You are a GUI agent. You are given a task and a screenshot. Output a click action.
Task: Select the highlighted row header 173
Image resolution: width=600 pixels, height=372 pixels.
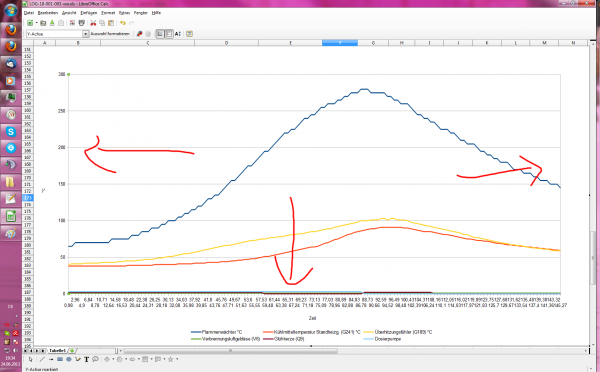28,198
